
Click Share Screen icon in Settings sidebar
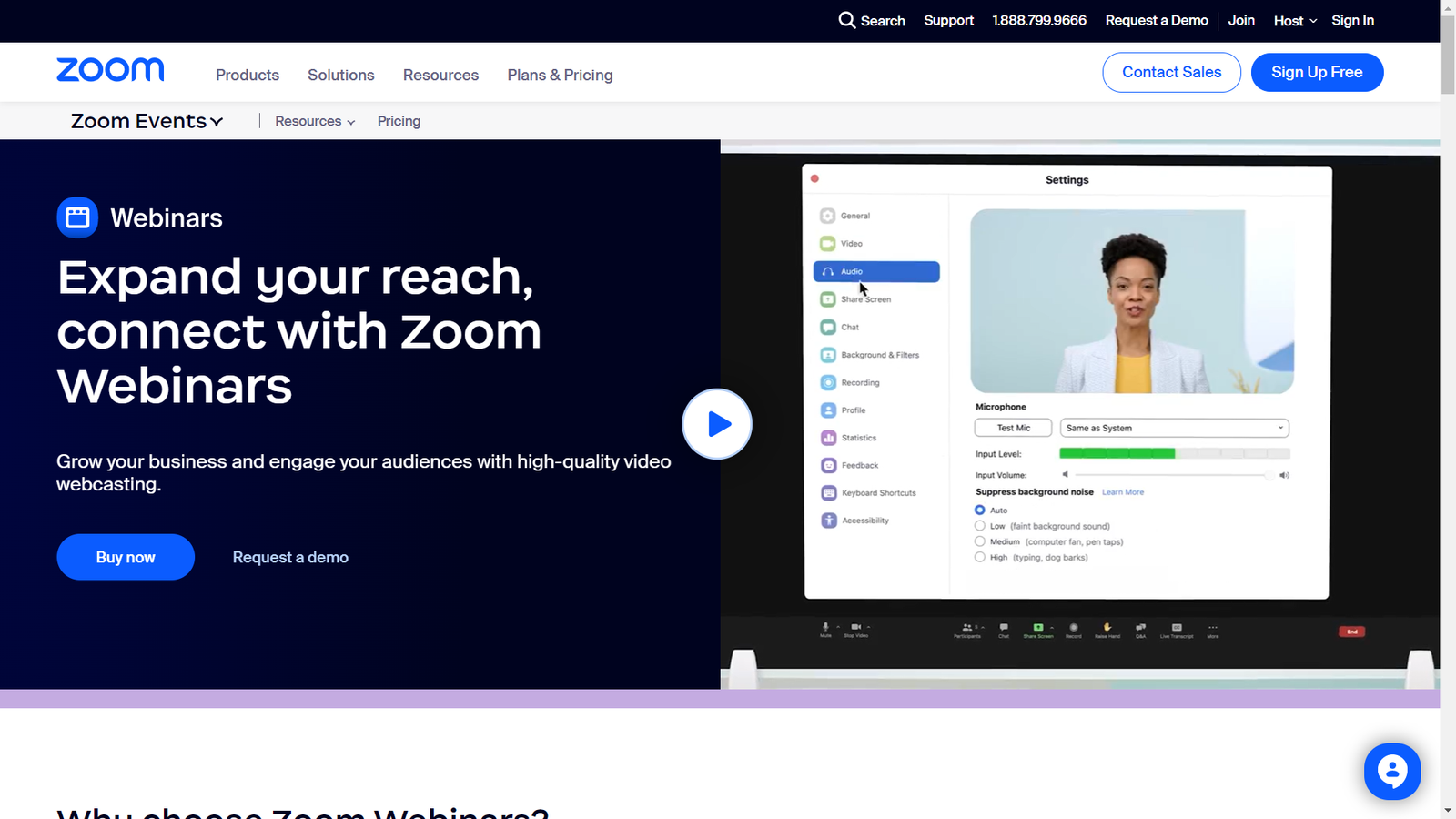[x=828, y=299]
